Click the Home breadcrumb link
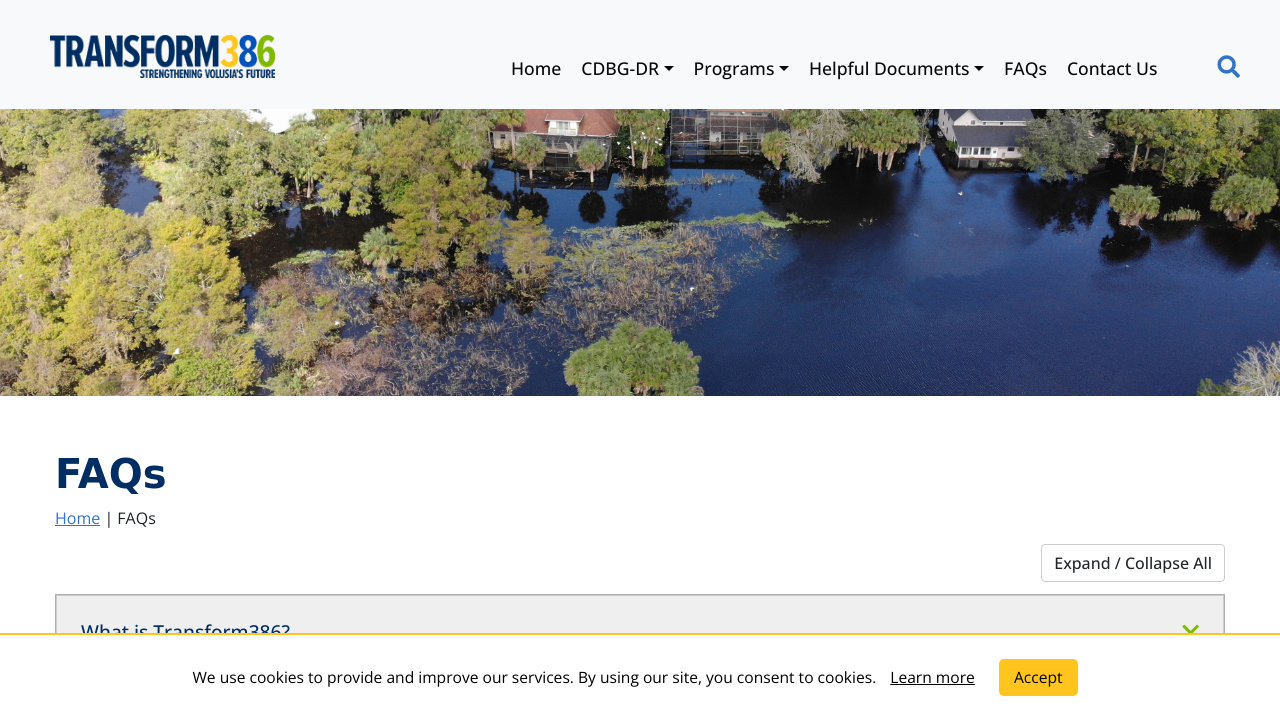1280x720 pixels. point(77,518)
